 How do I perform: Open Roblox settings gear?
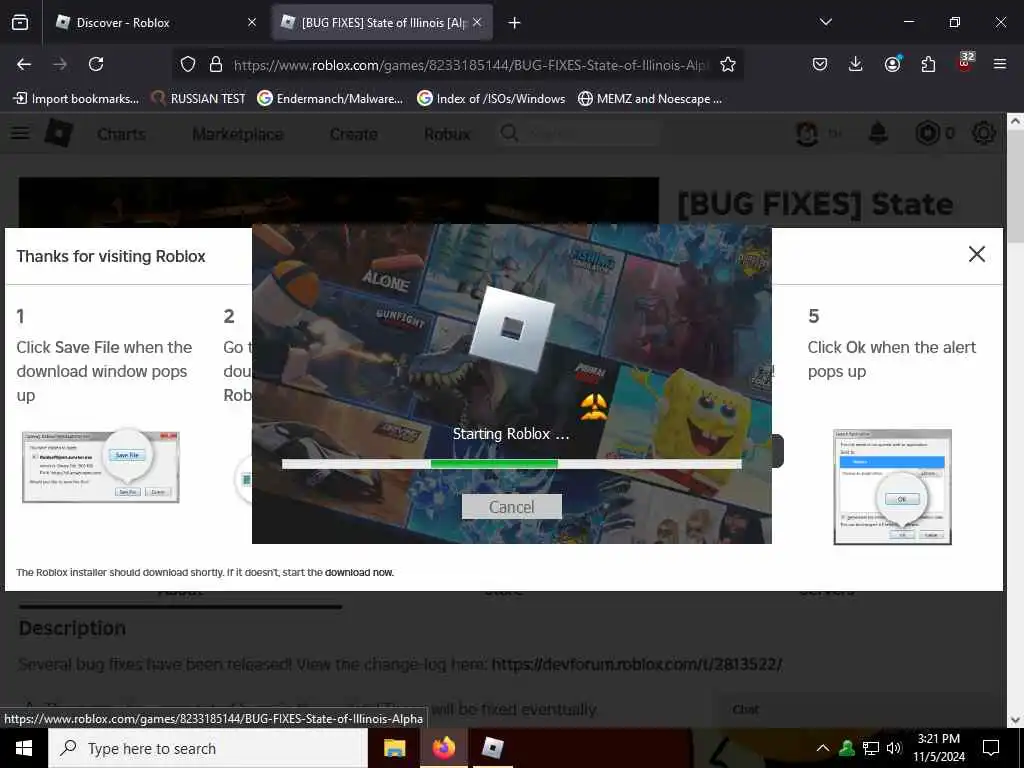click(x=984, y=133)
